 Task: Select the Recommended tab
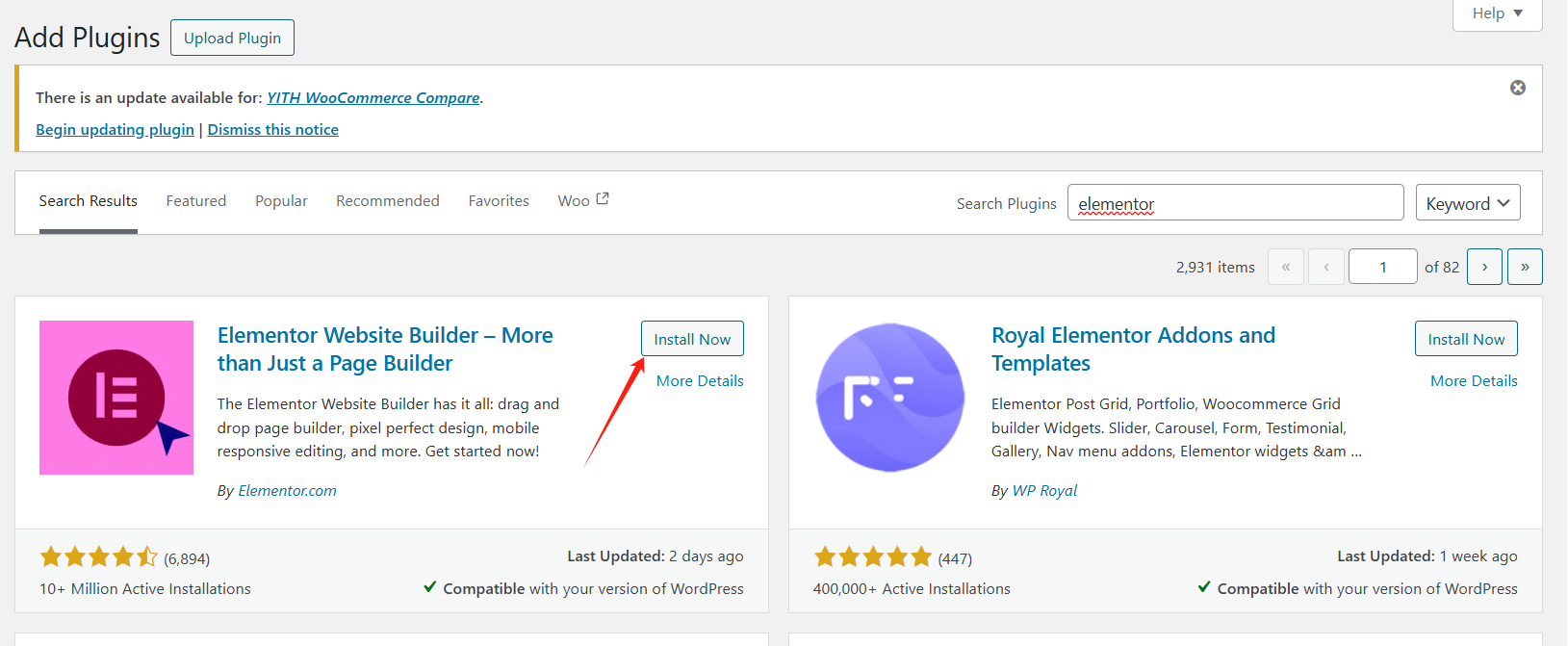387,200
